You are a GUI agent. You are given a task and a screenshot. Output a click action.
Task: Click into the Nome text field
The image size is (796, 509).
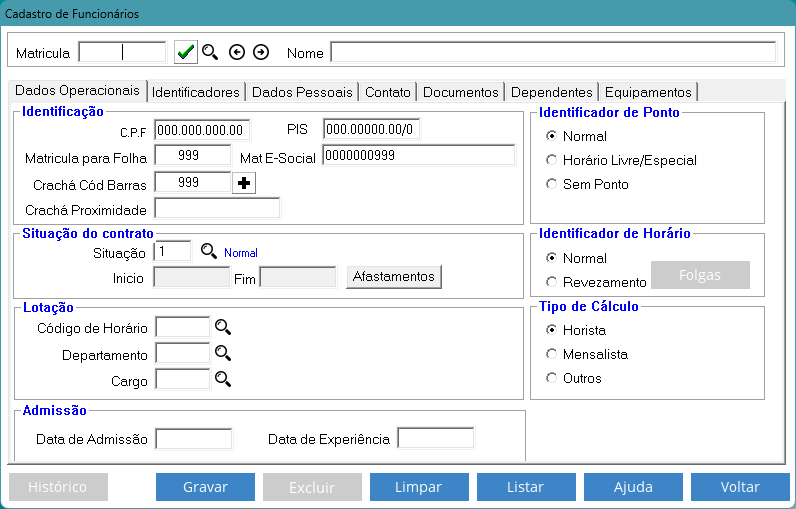(553, 52)
